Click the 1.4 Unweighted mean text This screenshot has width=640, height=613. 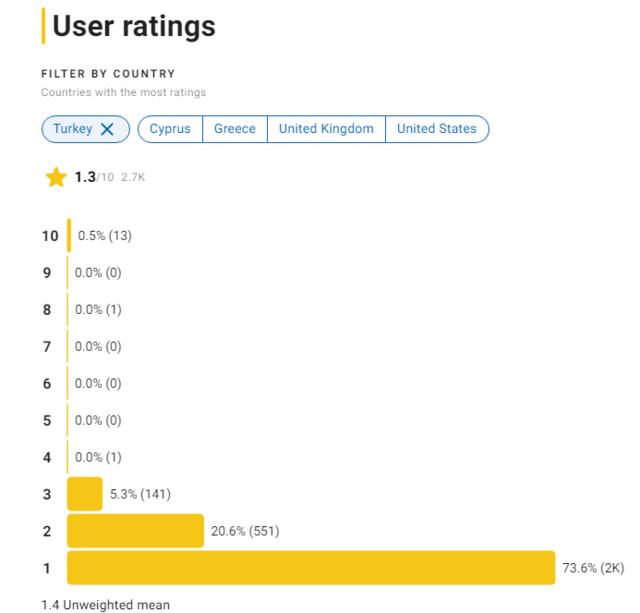(x=105, y=605)
